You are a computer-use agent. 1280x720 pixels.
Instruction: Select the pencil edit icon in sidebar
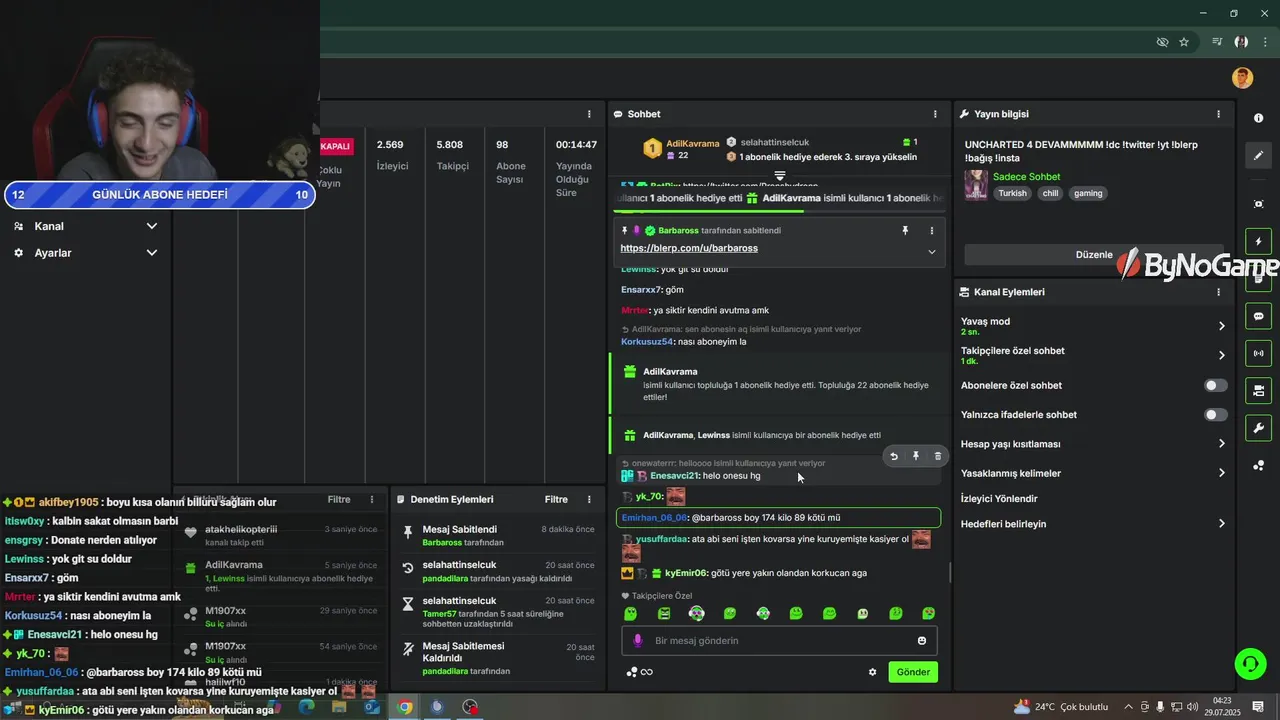tap(1258, 156)
